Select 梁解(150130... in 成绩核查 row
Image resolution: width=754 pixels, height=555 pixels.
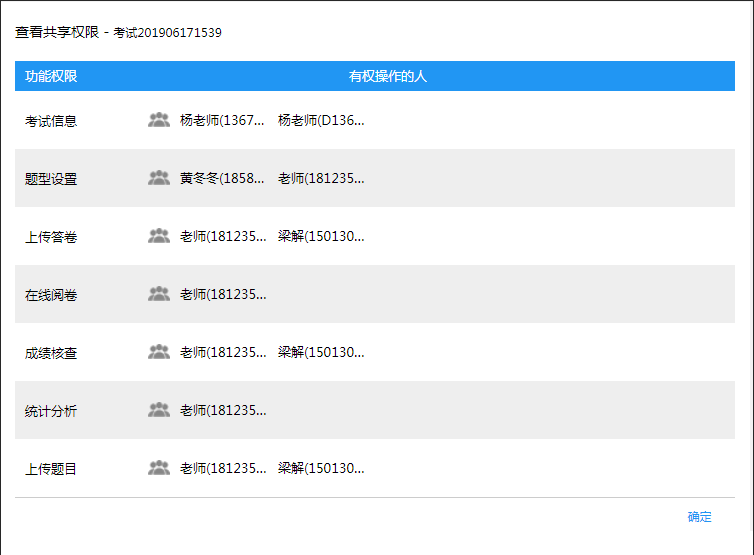click(x=321, y=353)
